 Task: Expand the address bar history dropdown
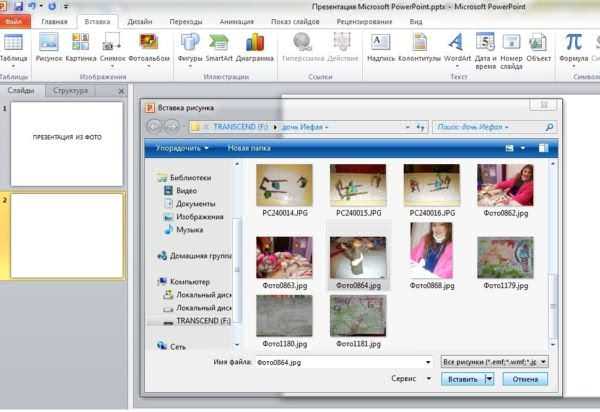[x=408, y=127]
